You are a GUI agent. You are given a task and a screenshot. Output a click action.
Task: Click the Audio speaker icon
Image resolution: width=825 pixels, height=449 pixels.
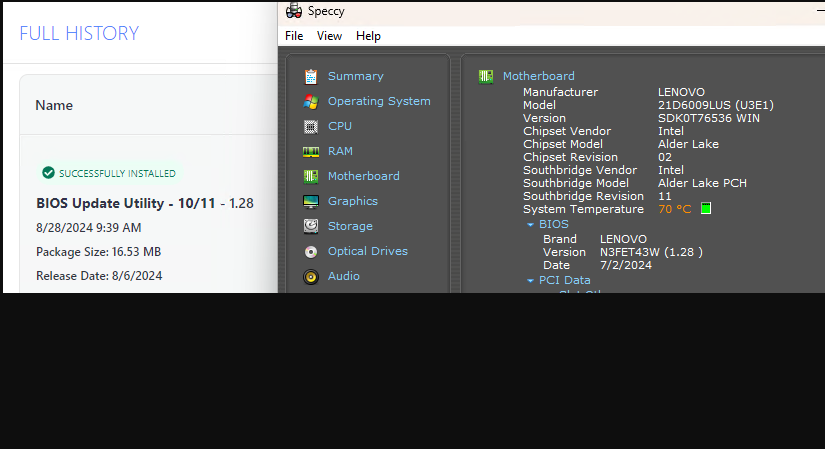pos(311,276)
